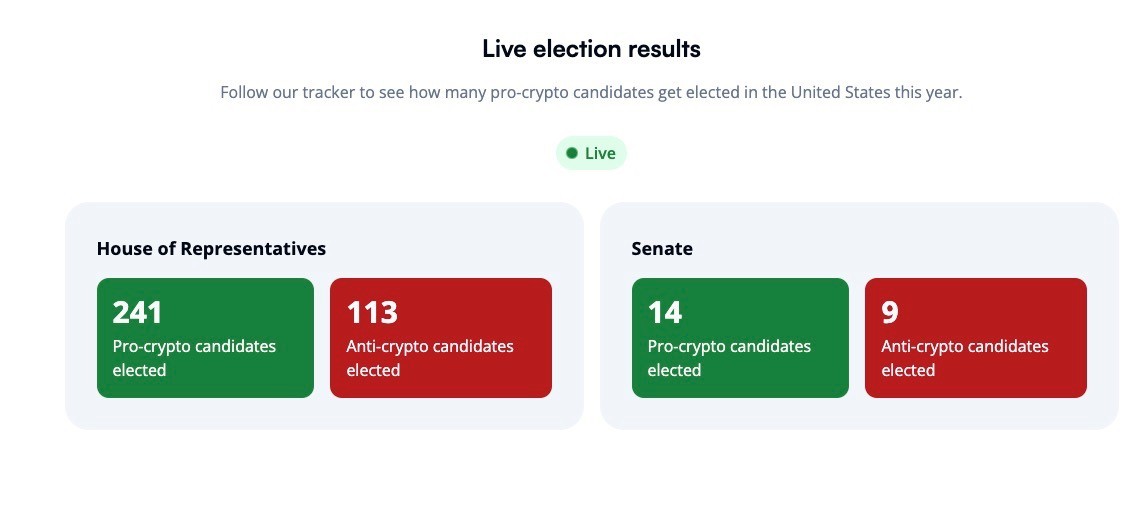
Task: Click the empty space right of the House title
Action: (450, 248)
